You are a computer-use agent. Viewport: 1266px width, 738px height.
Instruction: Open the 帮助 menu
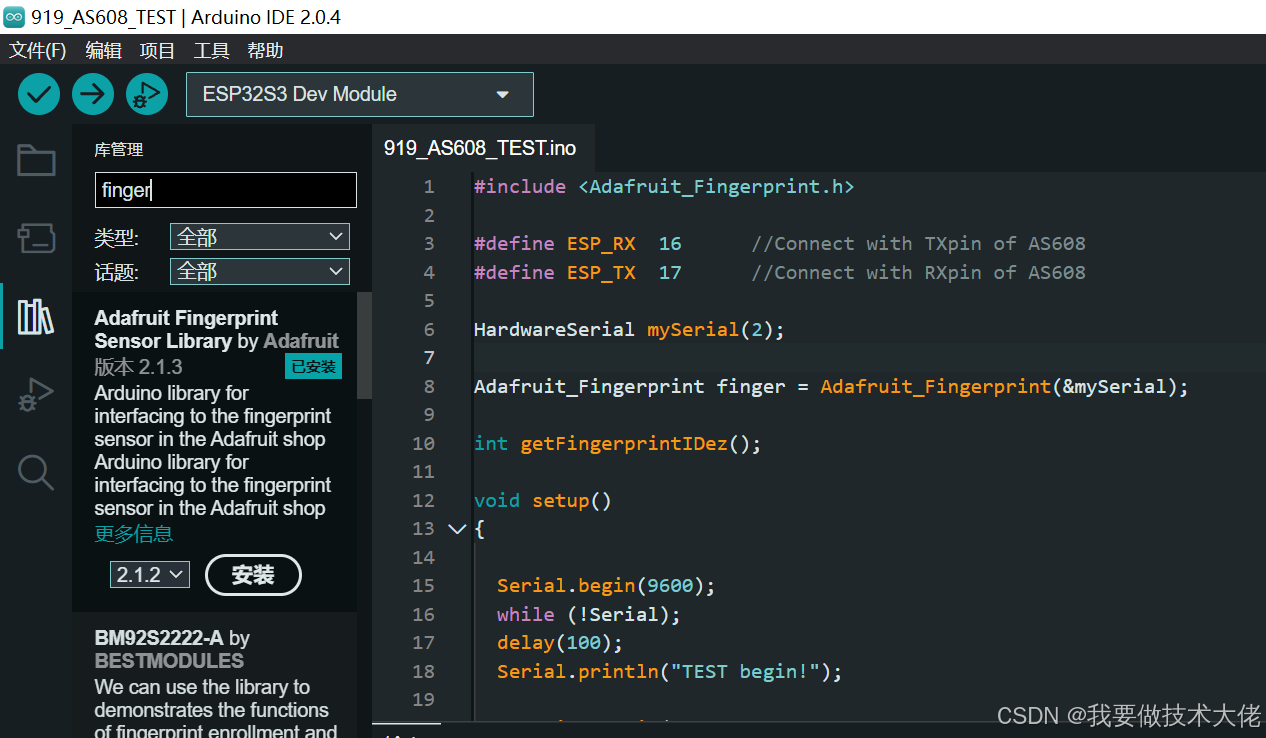tap(265, 50)
